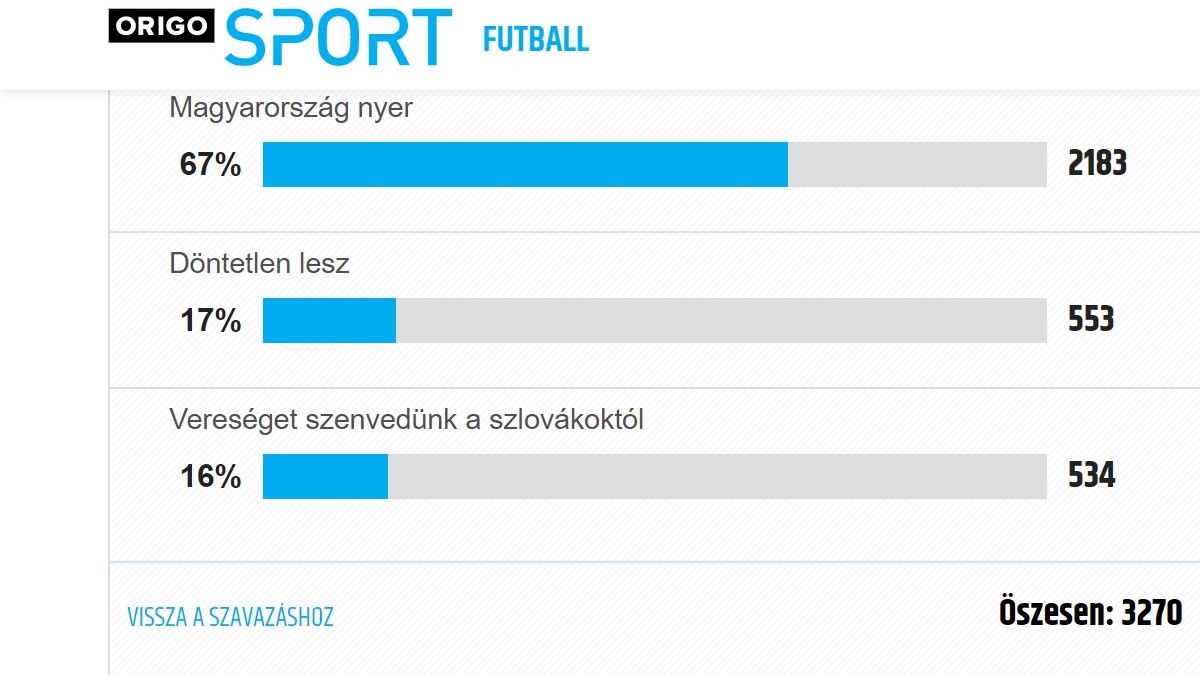
Task: Click the gray remainder of Döntetlen lesz bar
Action: (x=721, y=320)
